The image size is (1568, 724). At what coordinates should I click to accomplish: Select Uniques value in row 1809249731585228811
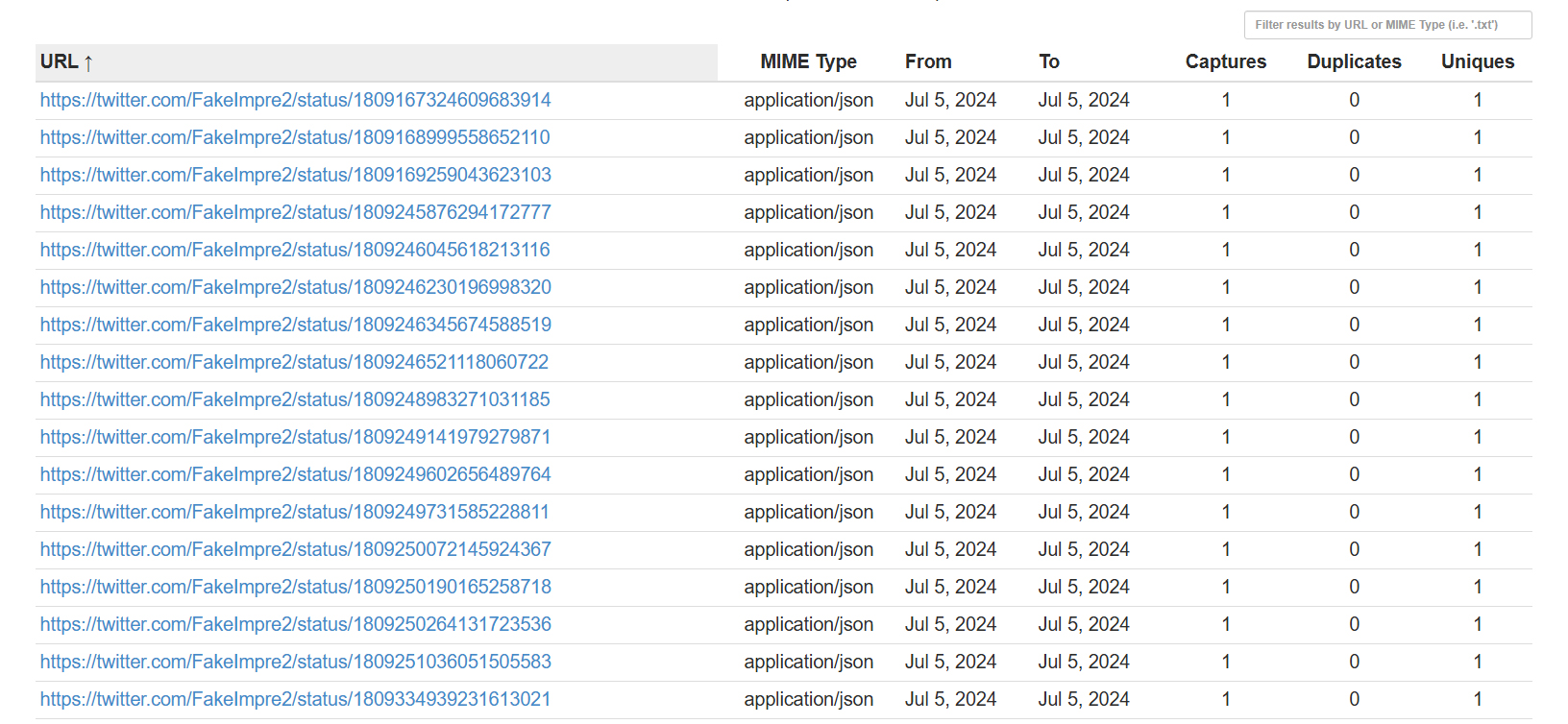(x=1478, y=512)
